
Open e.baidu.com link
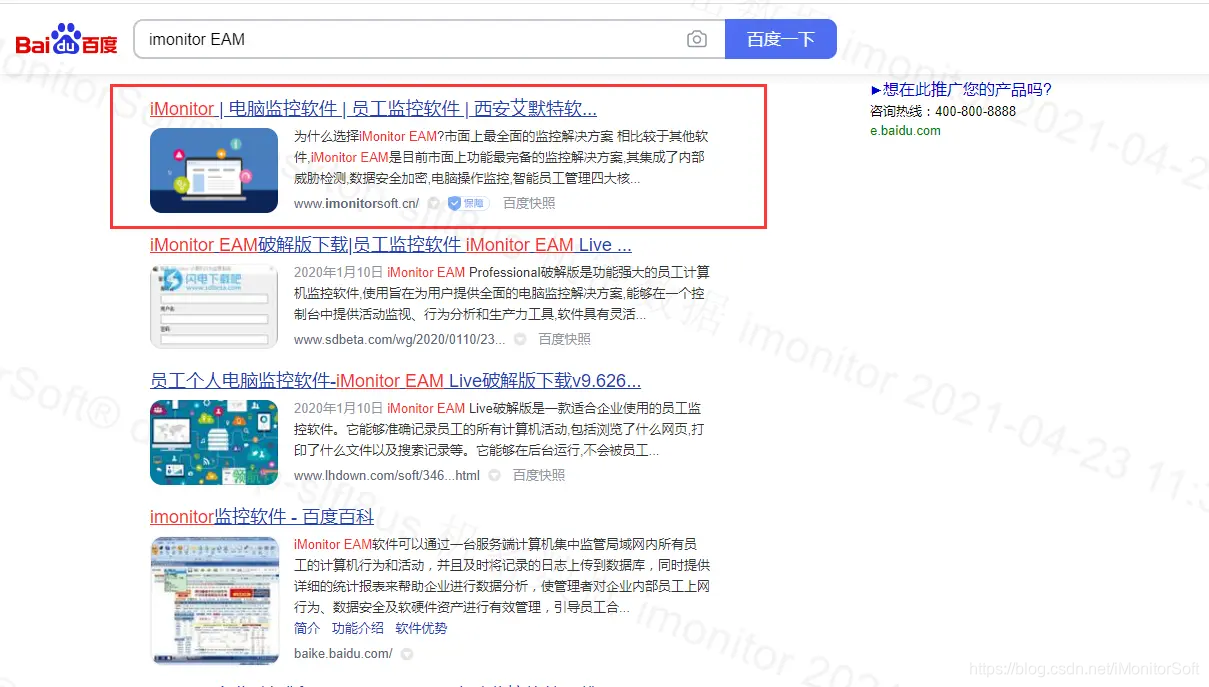(x=905, y=130)
